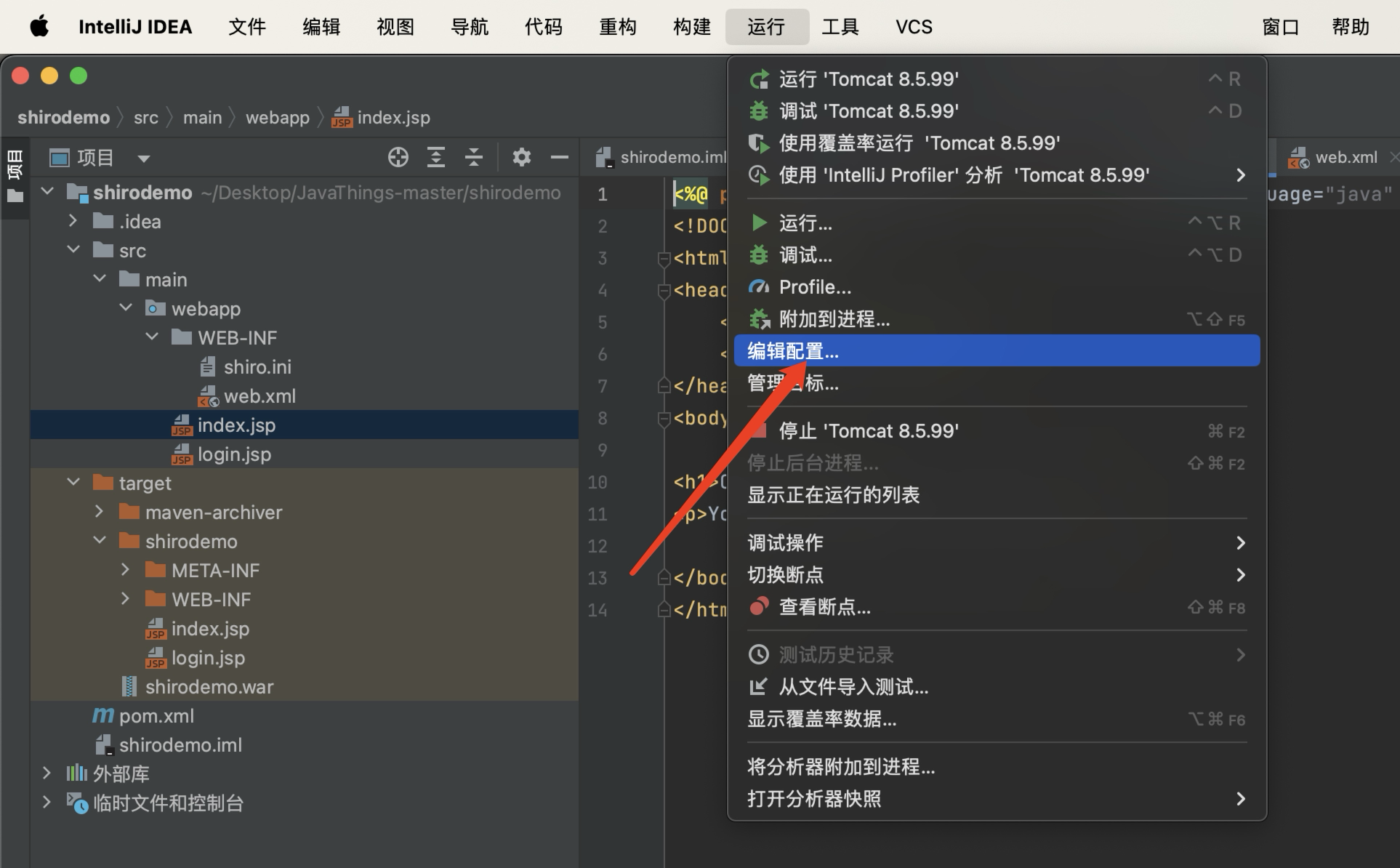
Task: Switch to the shirodemo.iml editor tab
Action: pos(661,157)
